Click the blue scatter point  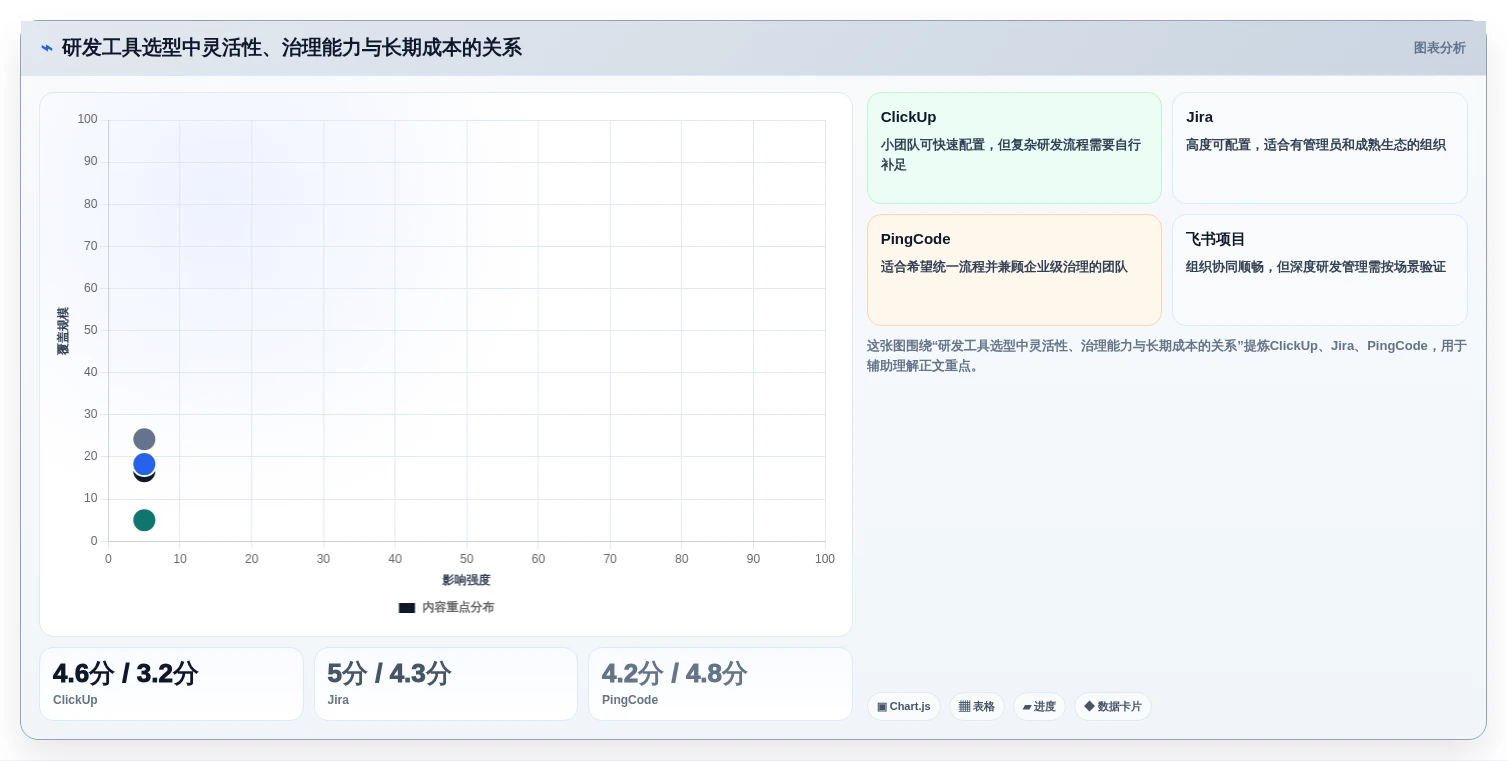(144, 464)
